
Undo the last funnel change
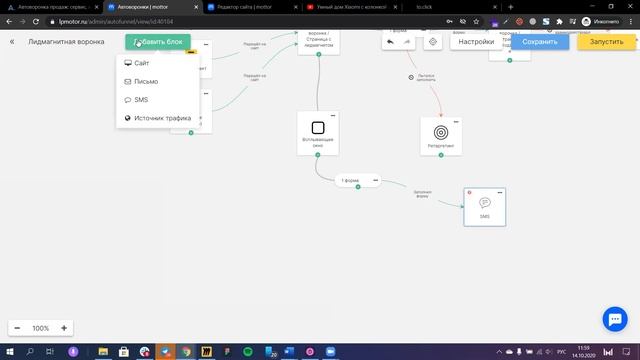[390, 42]
